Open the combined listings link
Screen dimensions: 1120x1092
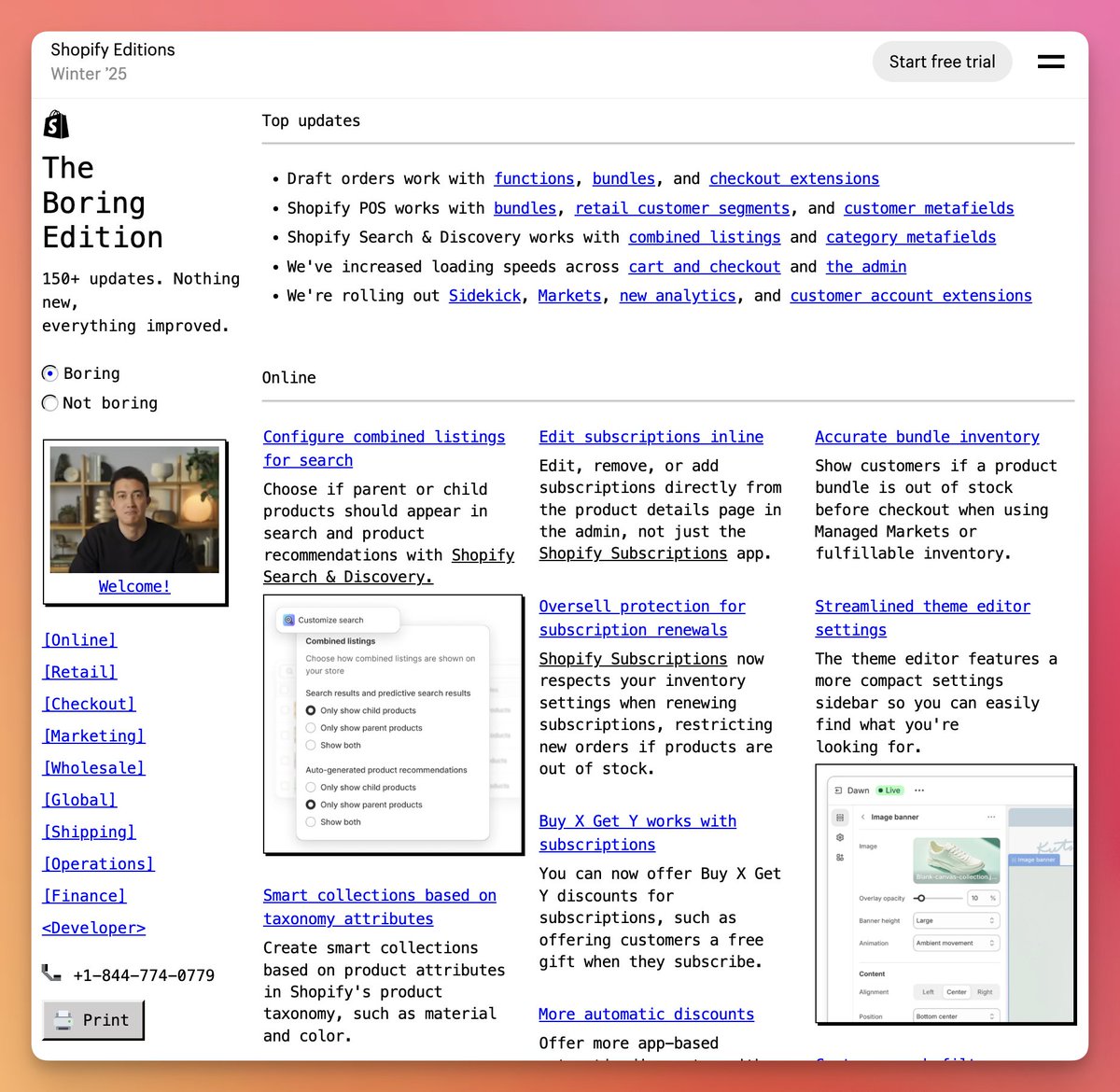(705, 237)
